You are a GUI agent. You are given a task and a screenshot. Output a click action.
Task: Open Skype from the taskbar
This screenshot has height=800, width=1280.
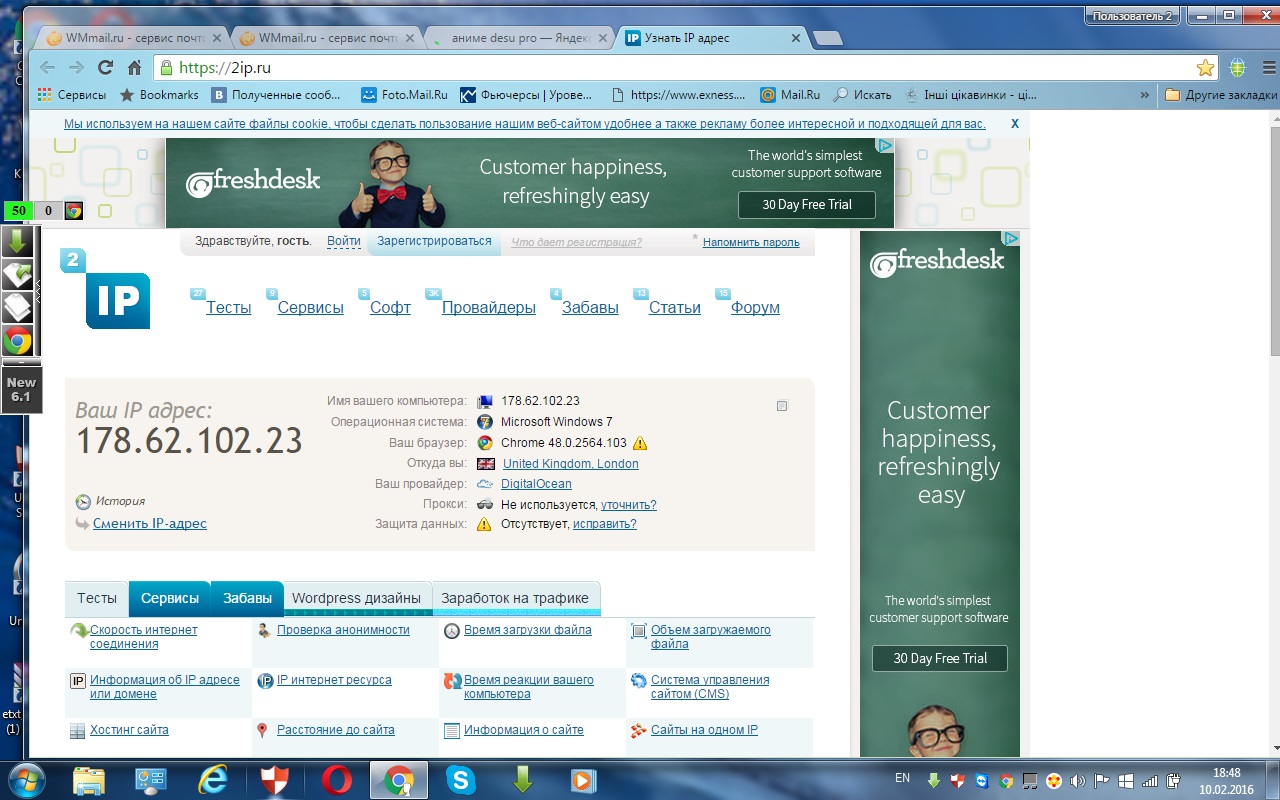click(460, 780)
